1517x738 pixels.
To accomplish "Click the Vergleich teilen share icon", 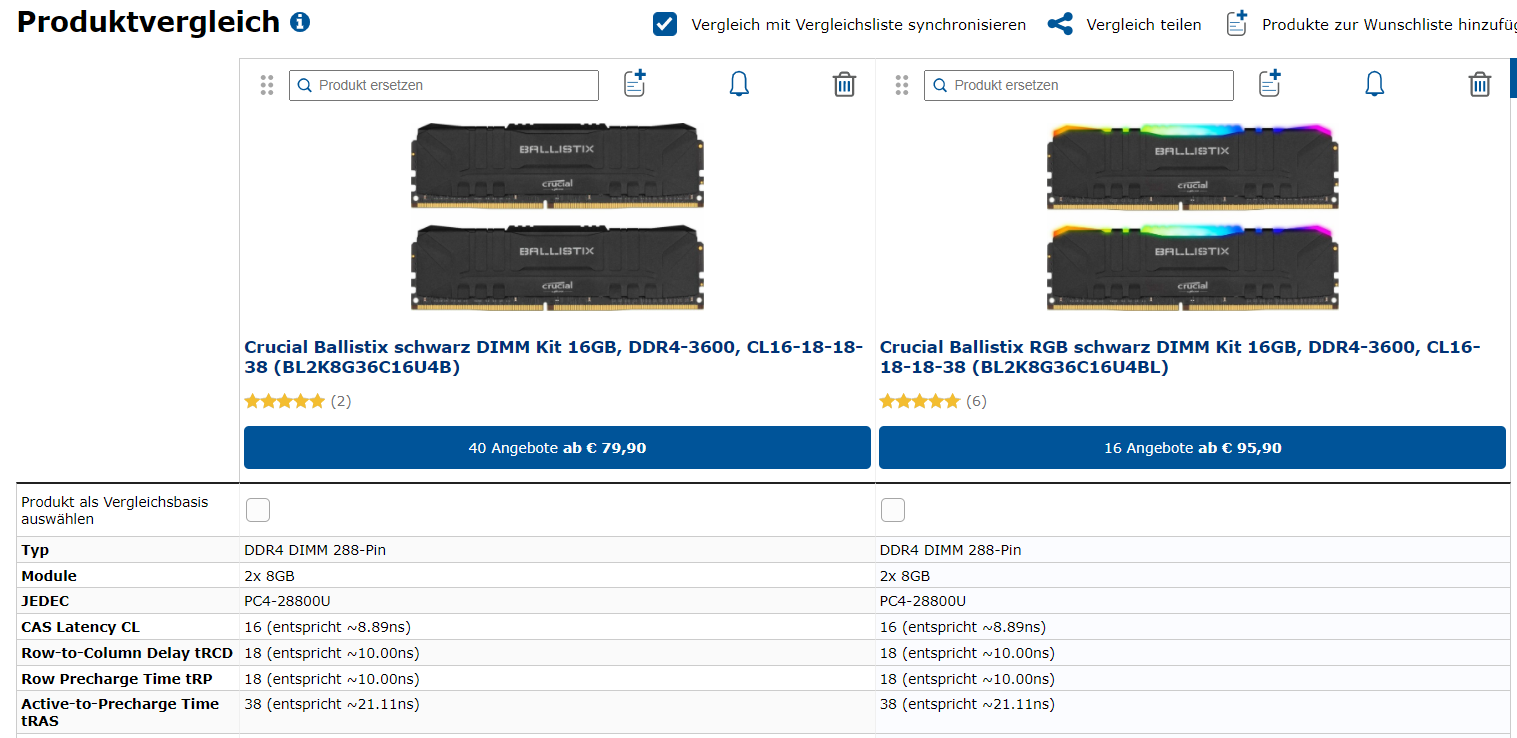I will click(x=1060, y=24).
